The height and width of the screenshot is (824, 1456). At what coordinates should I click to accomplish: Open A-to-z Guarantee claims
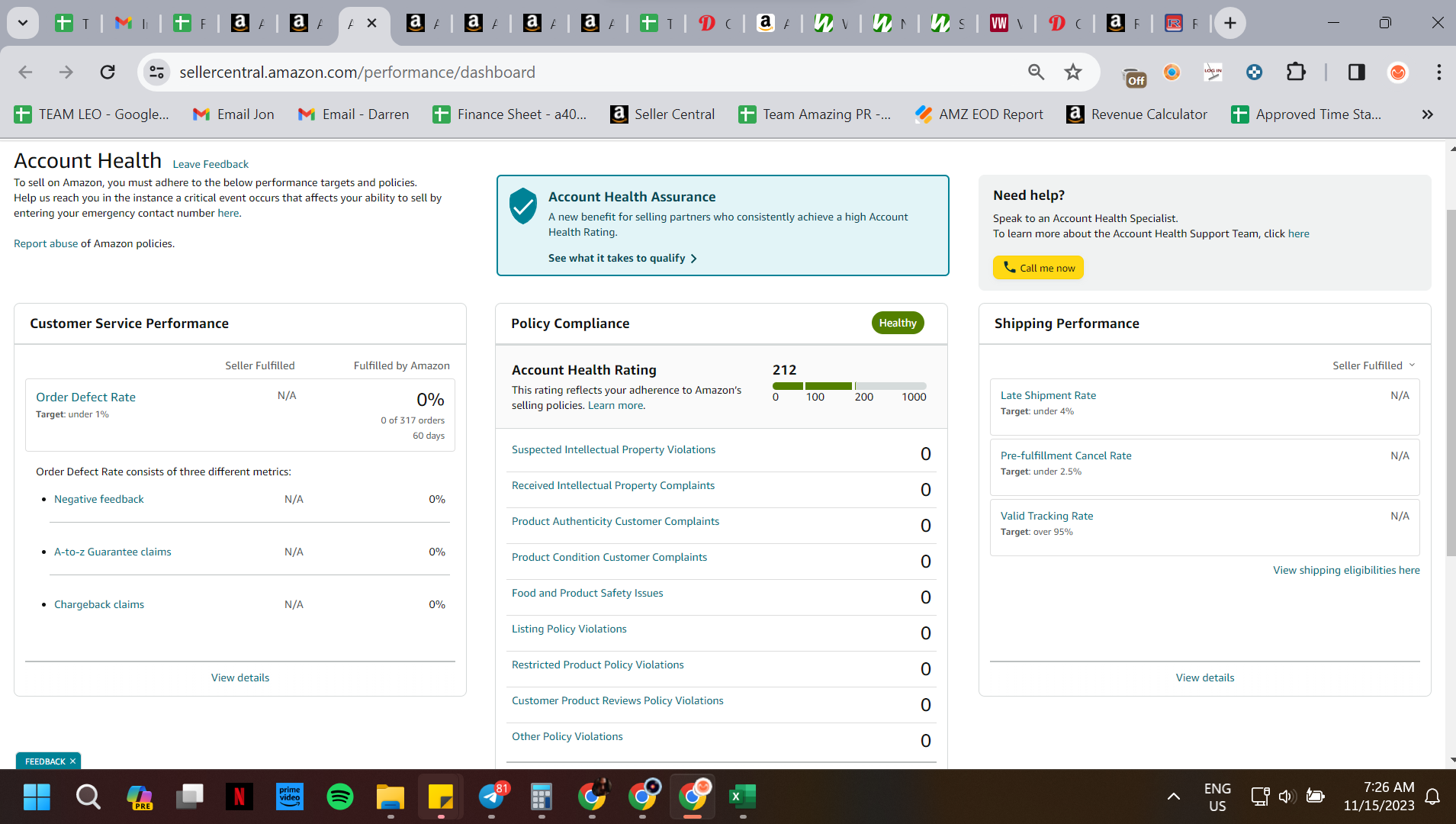[x=113, y=552]
